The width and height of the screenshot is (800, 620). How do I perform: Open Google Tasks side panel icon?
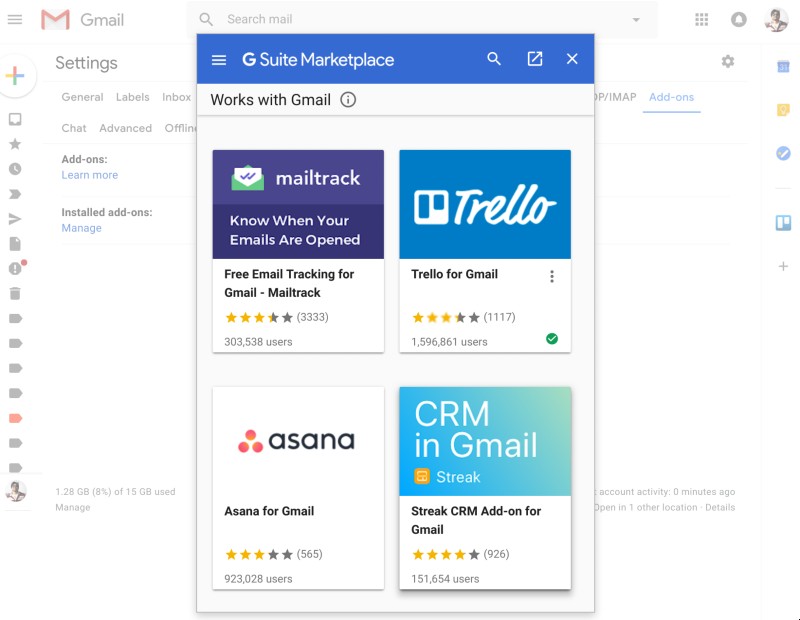(783, 153)
